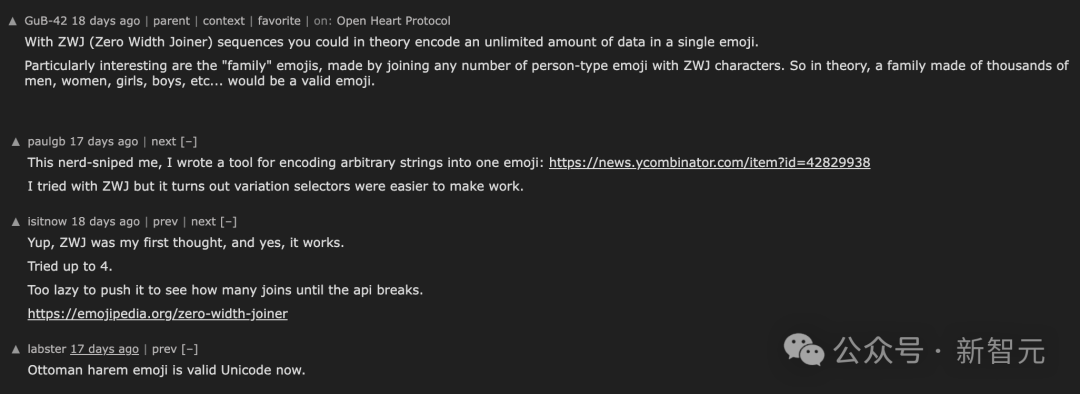
Task: Upvote paulgb's comment with the arrow
Action: (16, 142)
